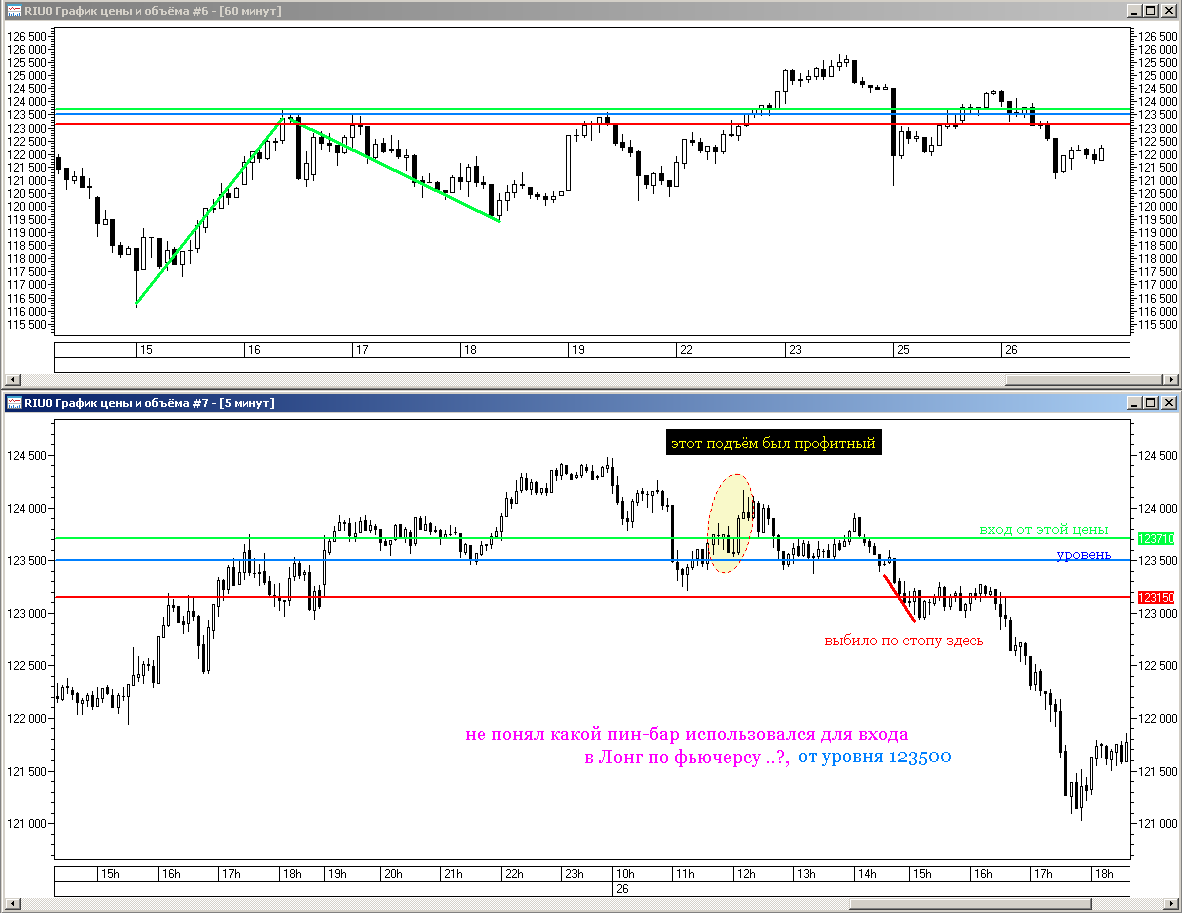Click the 23h time label on the 5-minute chart
Viewport: 1182px width, 913px height.
pyautogui.click(x=574, y=874)
